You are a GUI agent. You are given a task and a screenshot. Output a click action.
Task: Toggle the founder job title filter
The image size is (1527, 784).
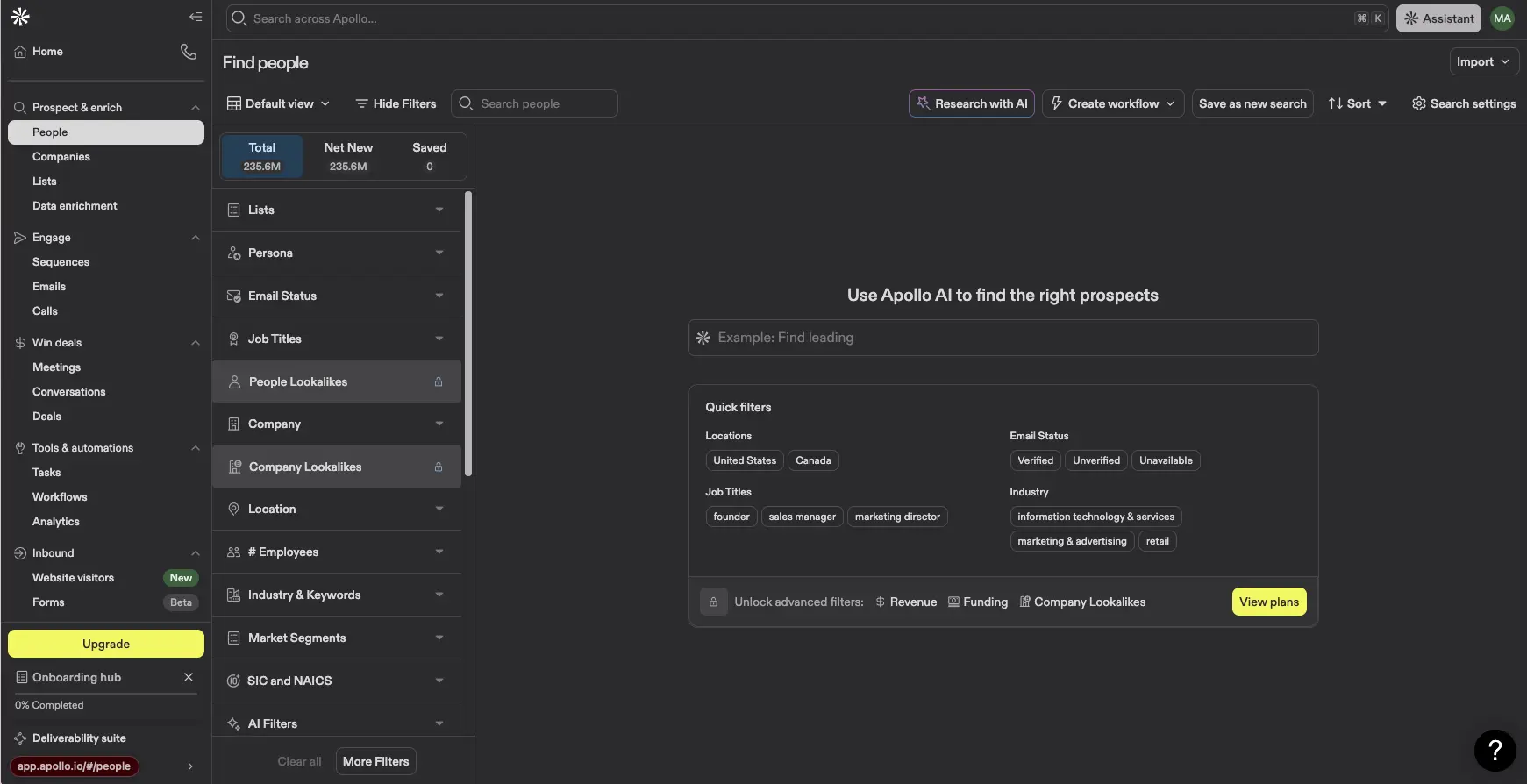(x=731, y=517)
